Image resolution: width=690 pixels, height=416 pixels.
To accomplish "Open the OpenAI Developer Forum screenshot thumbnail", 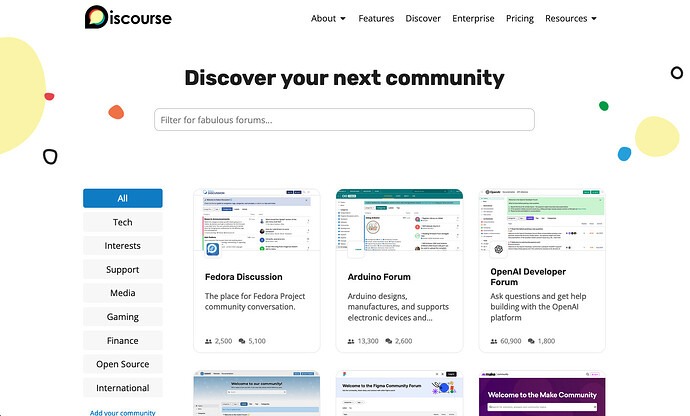I will coord(542,220).
